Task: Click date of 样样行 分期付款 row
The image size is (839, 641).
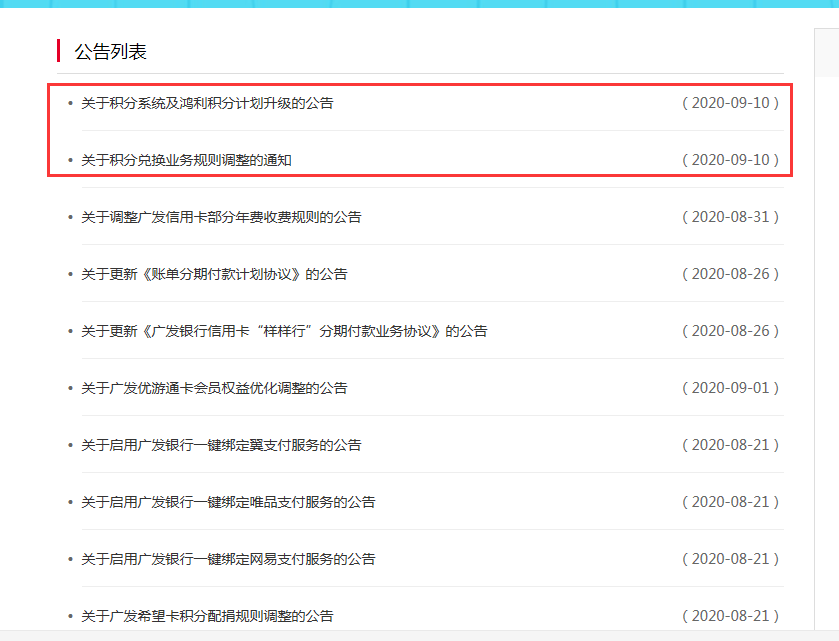Action: tap(730, 331)
